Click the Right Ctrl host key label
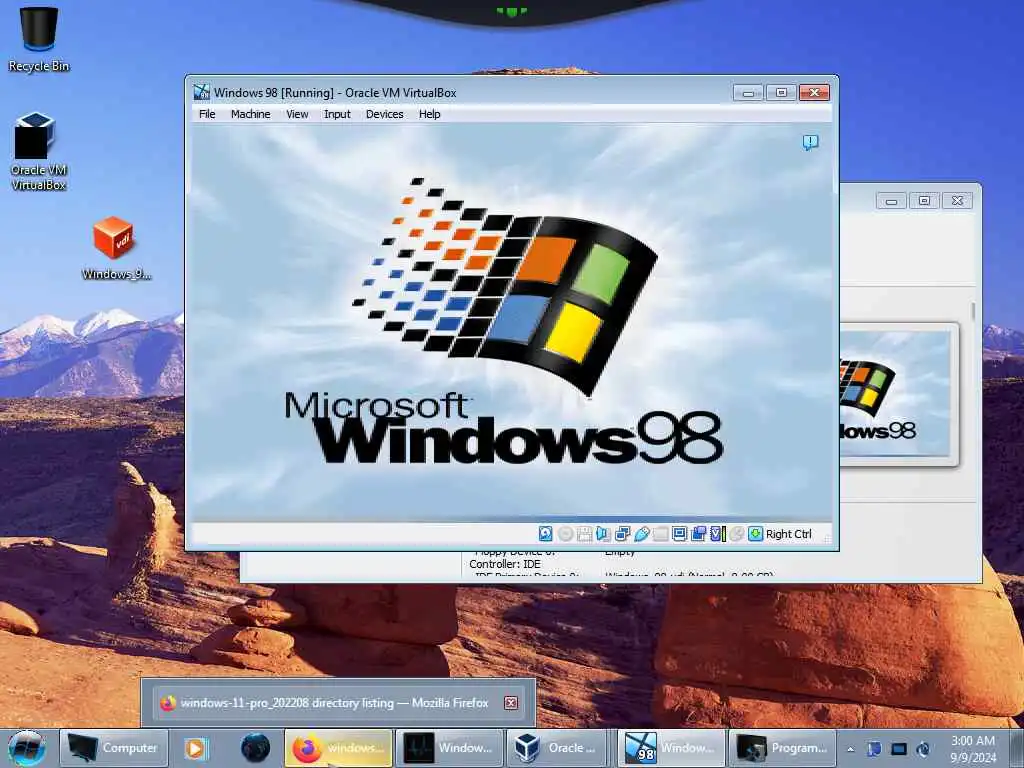1024x768 pixels. [788, 534]
